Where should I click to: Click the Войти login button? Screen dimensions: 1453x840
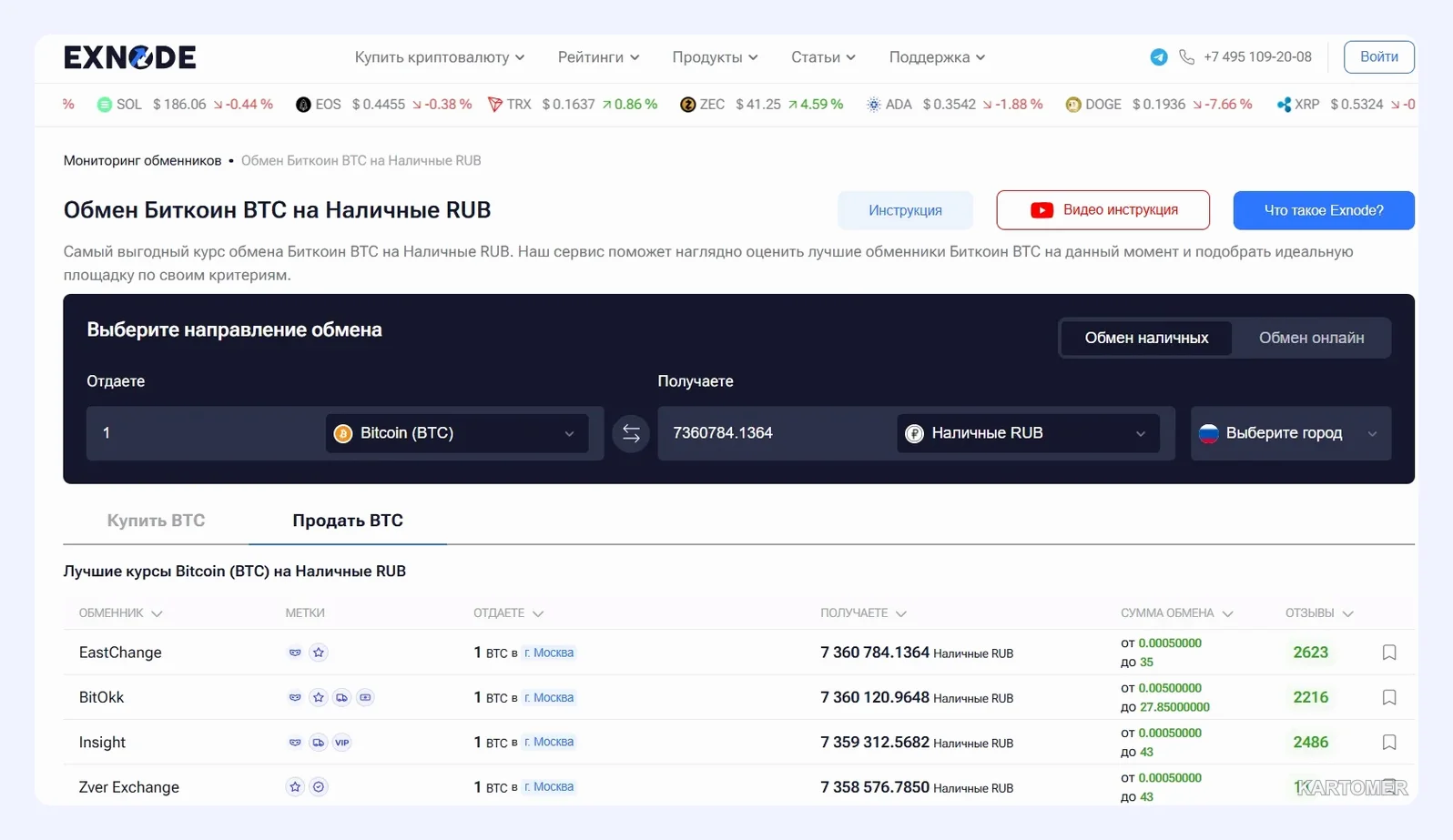point(1378,57)
